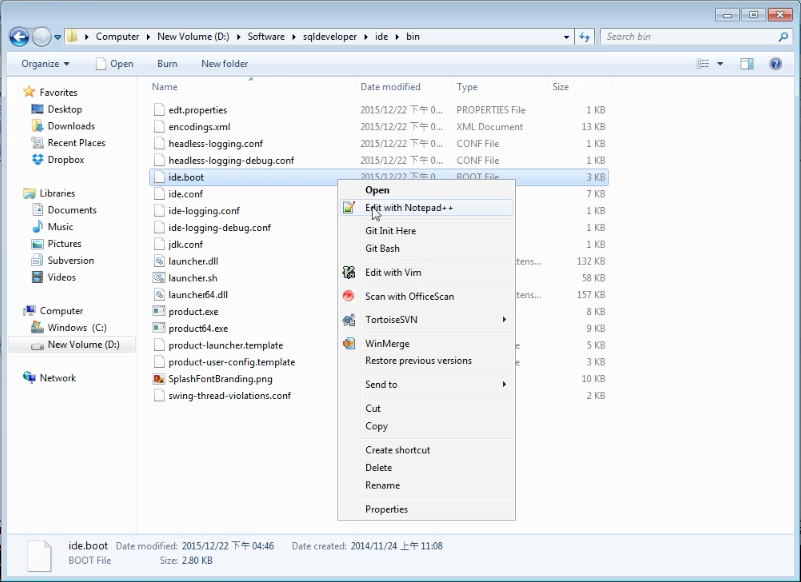This screenshot has width=801, height=582.
Task: Choose Edit with Notepad++ from context menu
Action: 427,208
